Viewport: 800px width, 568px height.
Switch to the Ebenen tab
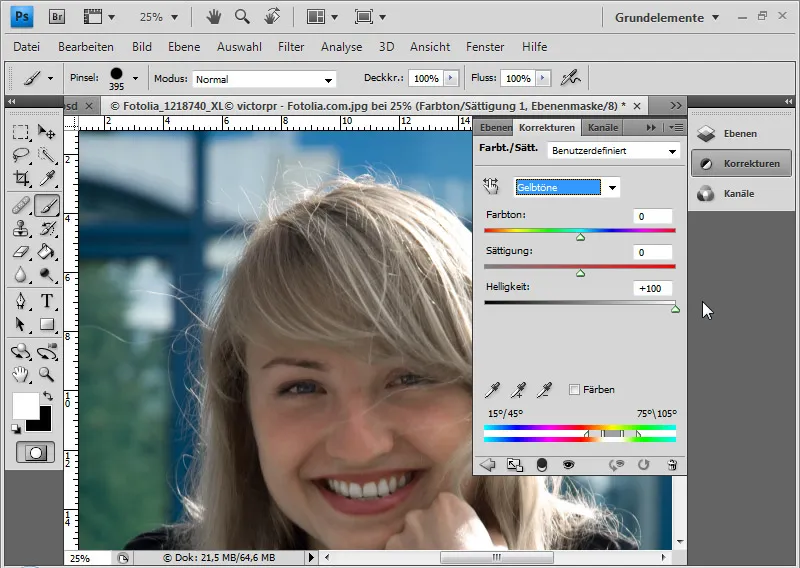495,128
